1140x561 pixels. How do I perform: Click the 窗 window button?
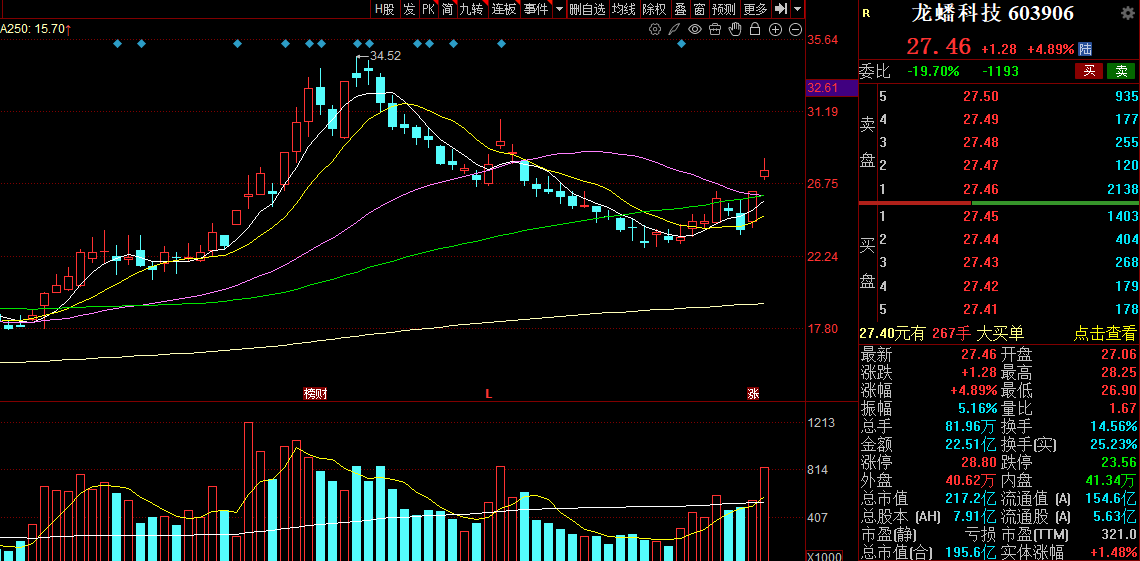pyautogui.click(x=699, y=9)
